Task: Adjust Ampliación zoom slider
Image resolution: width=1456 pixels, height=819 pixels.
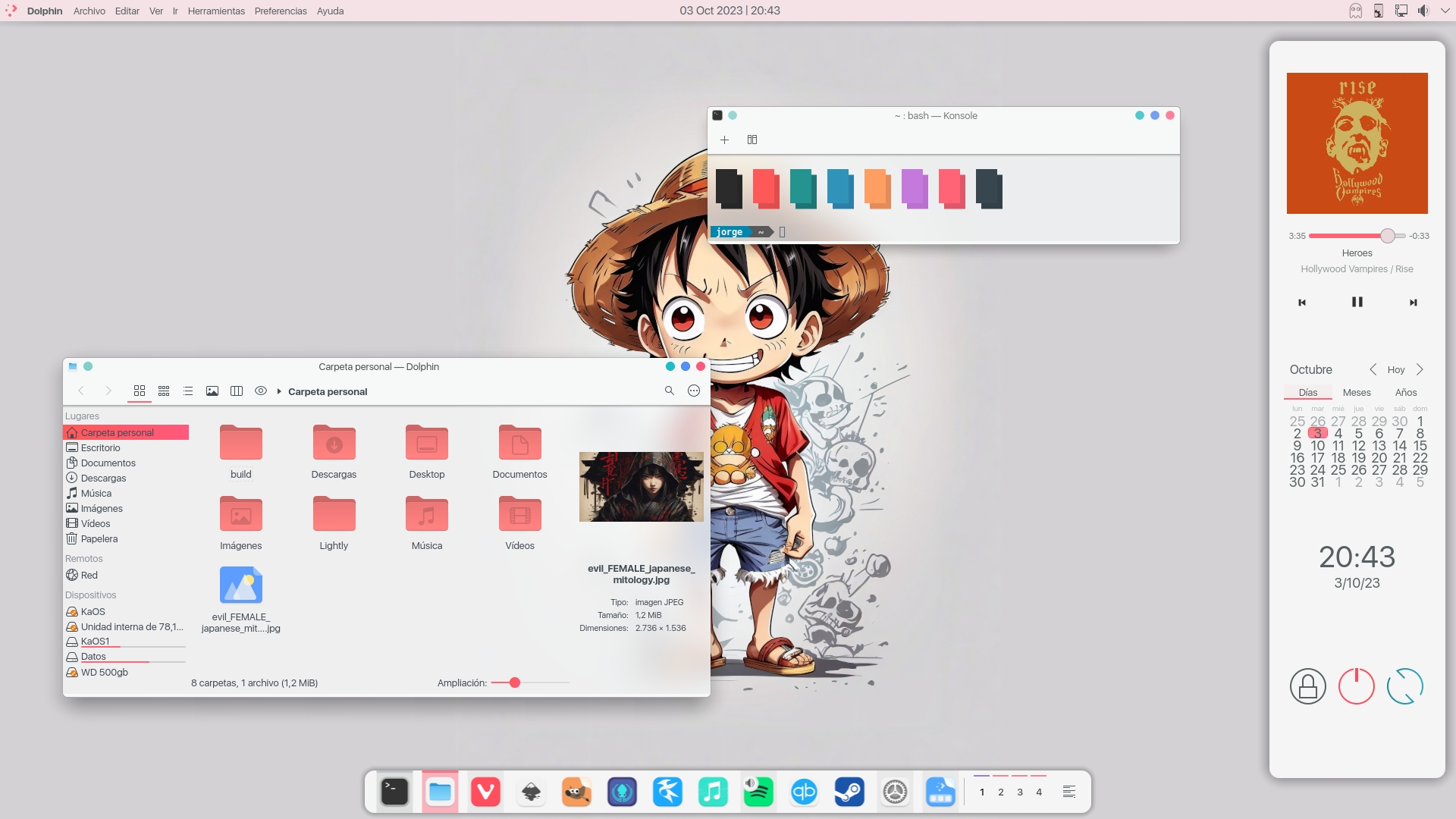Action: pos(530,683)
